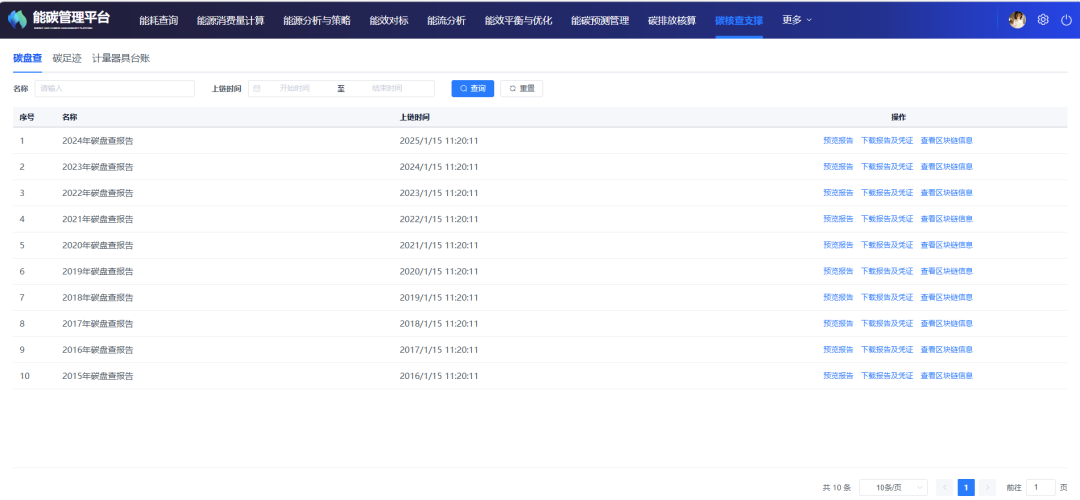The image size is (1080, 500).
Task: Expand the 更多 dropdown menu
Action: tap(797, 20)
